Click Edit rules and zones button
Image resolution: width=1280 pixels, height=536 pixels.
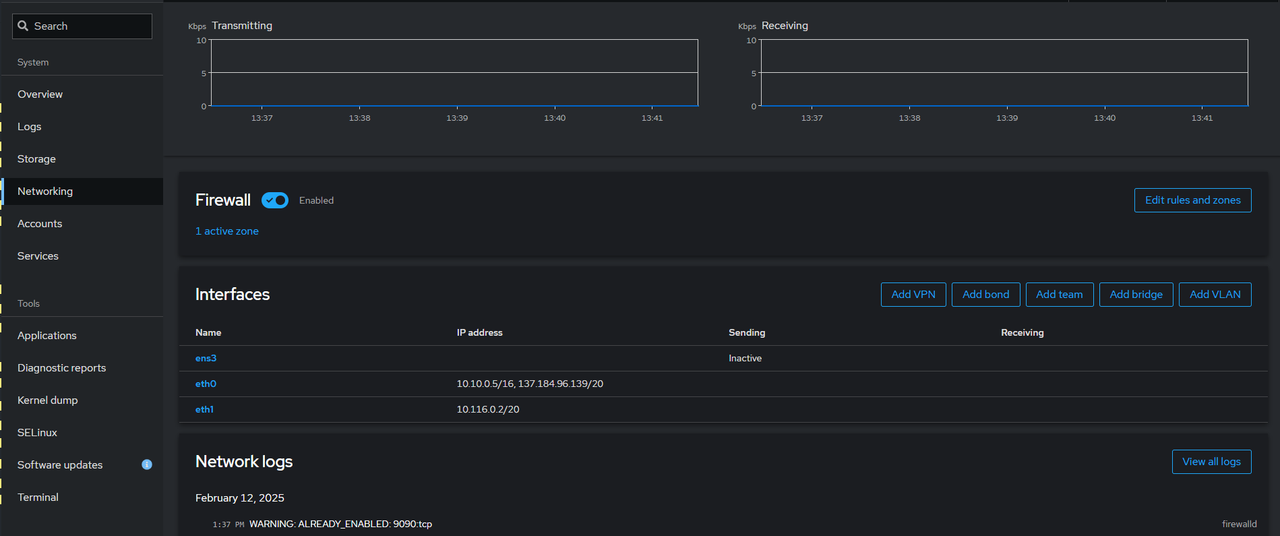pyautogui.click(x=1192, y=200)
